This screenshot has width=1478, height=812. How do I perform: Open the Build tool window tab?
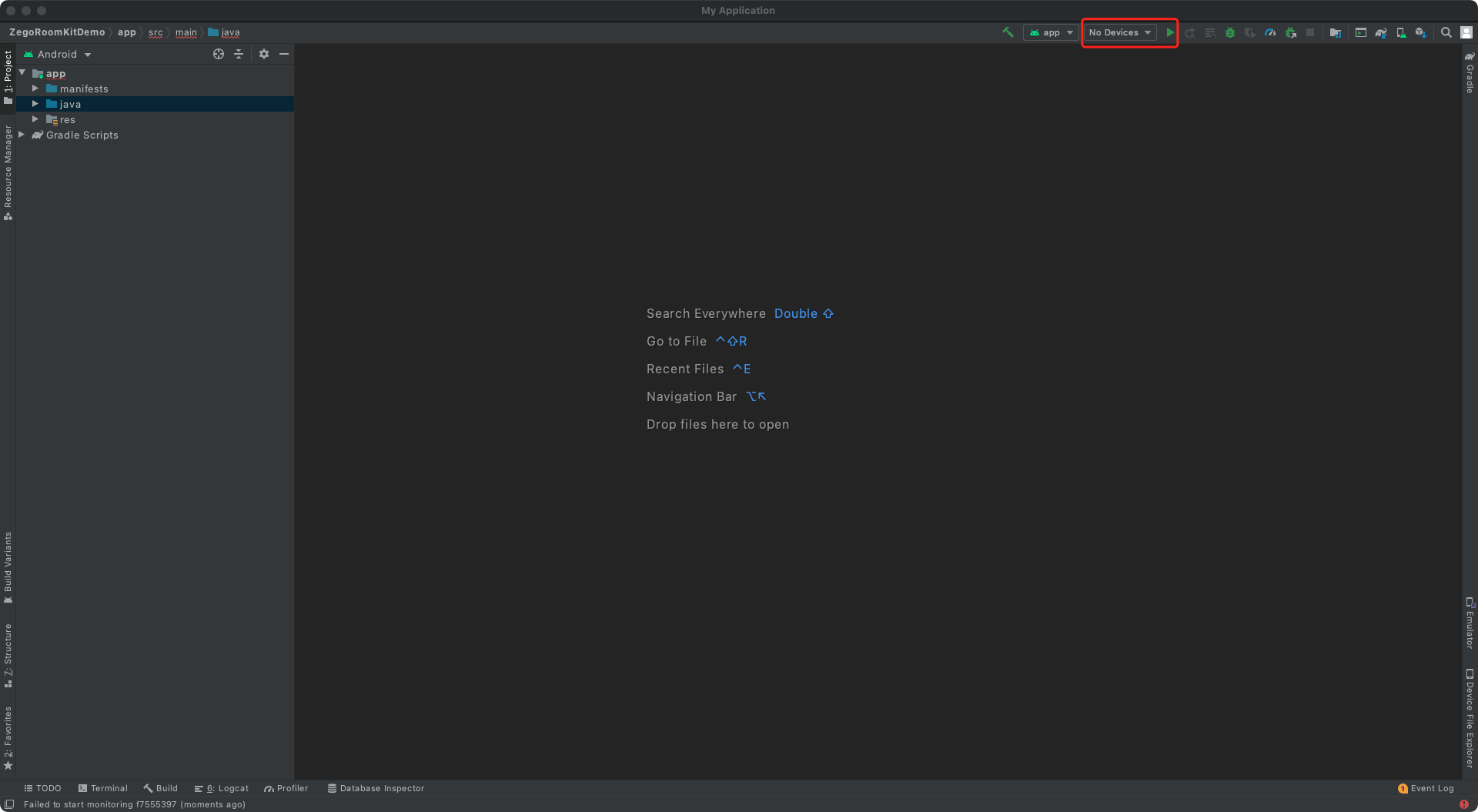pyautogui.click(x=160, y=788)
